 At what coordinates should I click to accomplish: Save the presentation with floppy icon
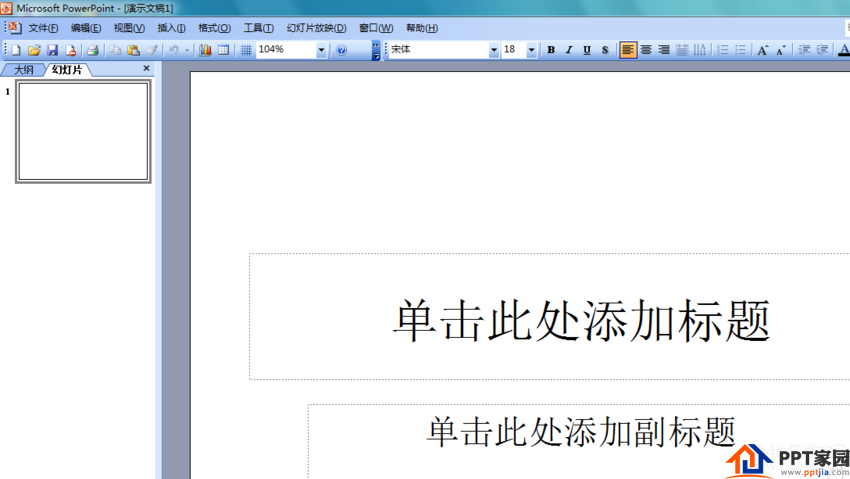point(52,50)
